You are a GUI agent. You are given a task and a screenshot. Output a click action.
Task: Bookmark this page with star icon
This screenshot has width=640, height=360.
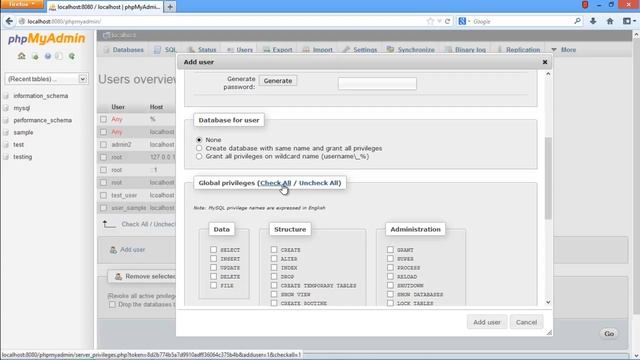430,21
